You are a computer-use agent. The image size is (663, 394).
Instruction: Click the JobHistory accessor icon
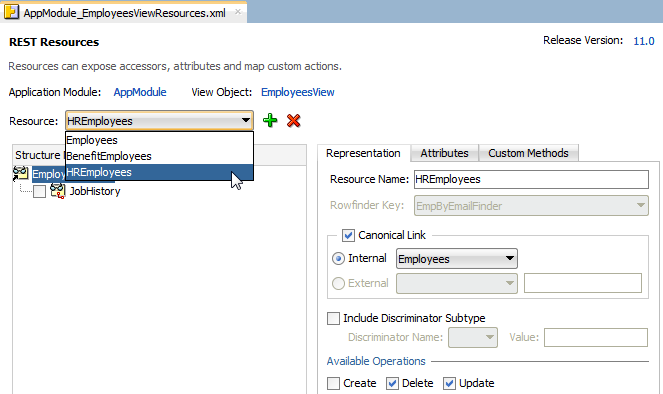click(x=58, y=191)
